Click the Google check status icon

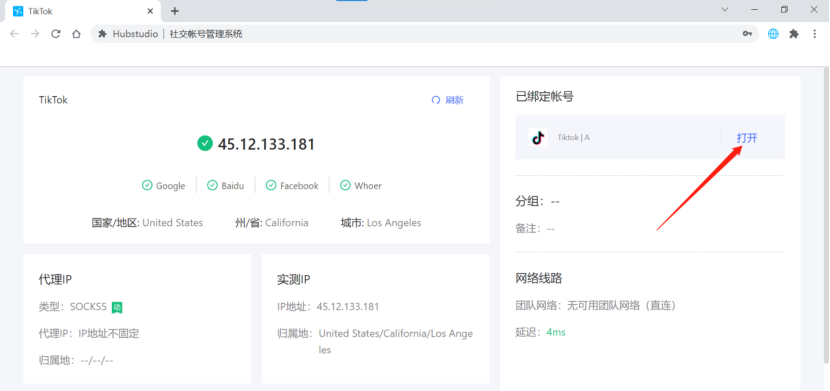coord(147,185)
